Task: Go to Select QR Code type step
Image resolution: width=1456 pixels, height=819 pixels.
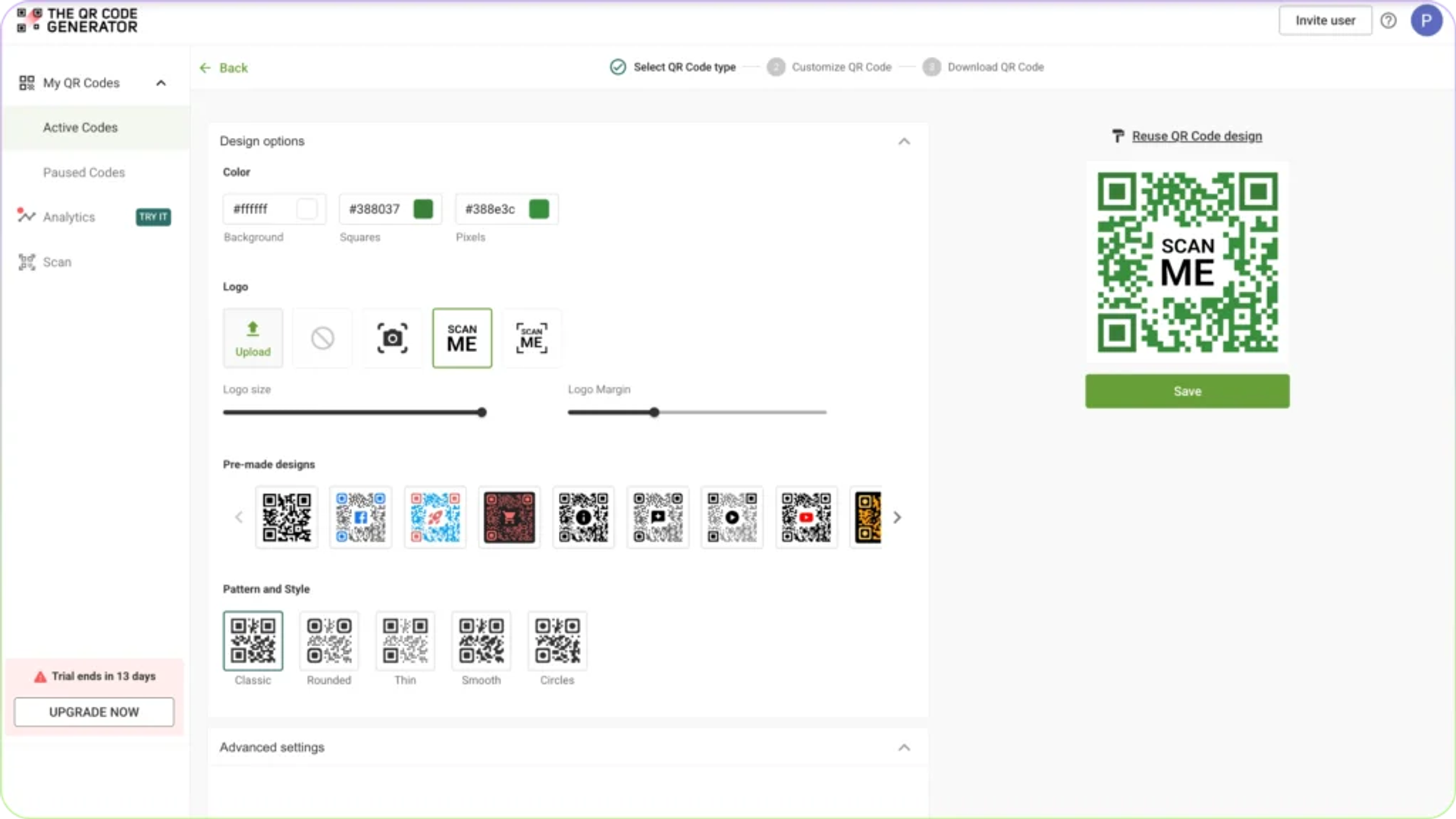Action: (x=673, y=67)
